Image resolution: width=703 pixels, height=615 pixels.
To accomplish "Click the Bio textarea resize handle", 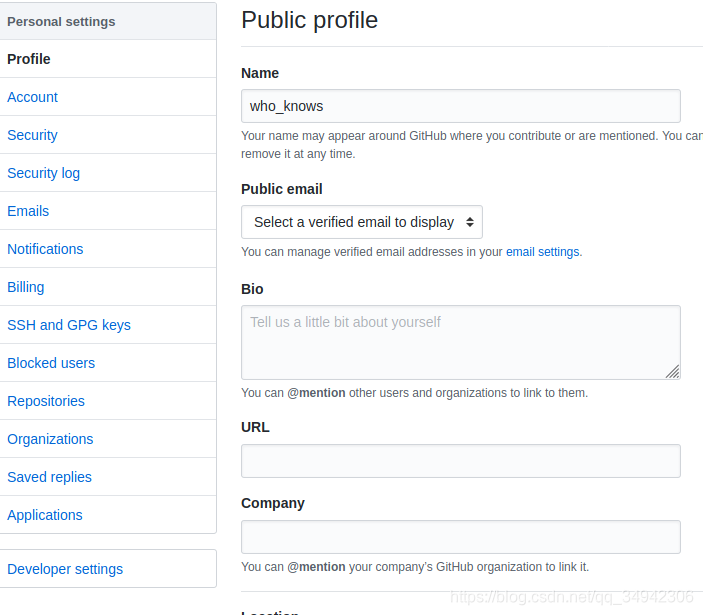I will (673, 372).
